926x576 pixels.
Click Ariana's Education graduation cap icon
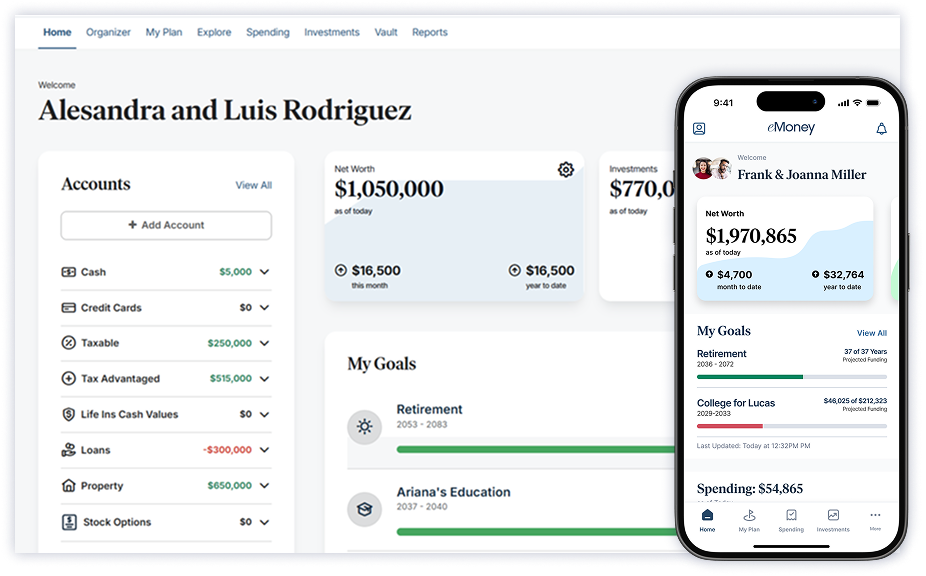point(364,510)
